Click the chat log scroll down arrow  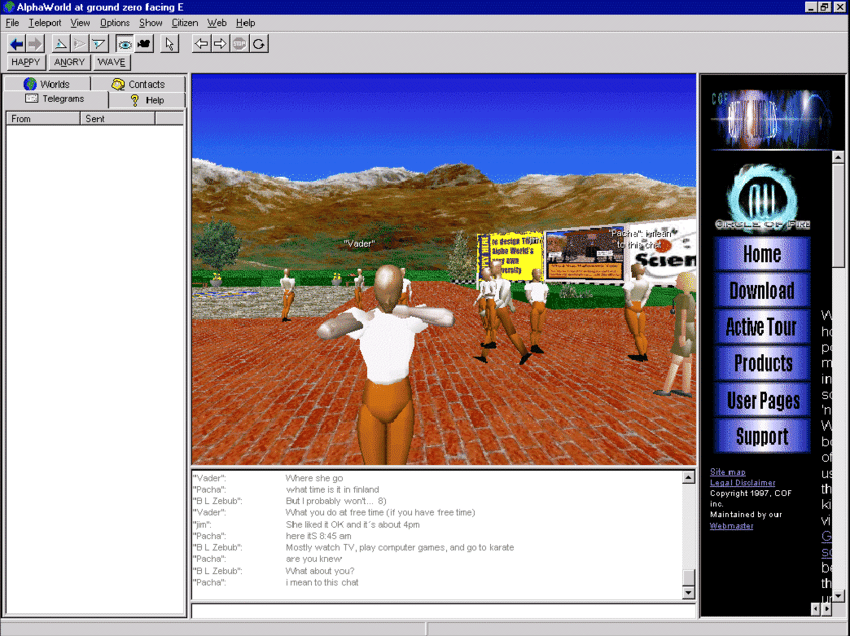[688, 593]
